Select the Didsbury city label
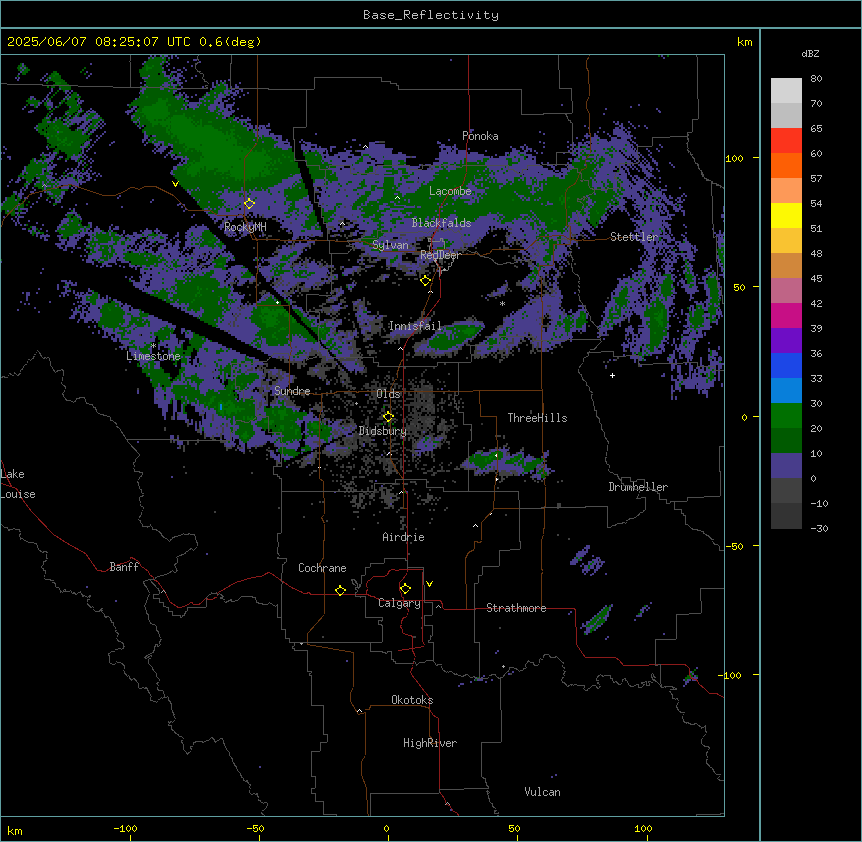The width and height of the screenshot is (862, 842). [382, 431]
